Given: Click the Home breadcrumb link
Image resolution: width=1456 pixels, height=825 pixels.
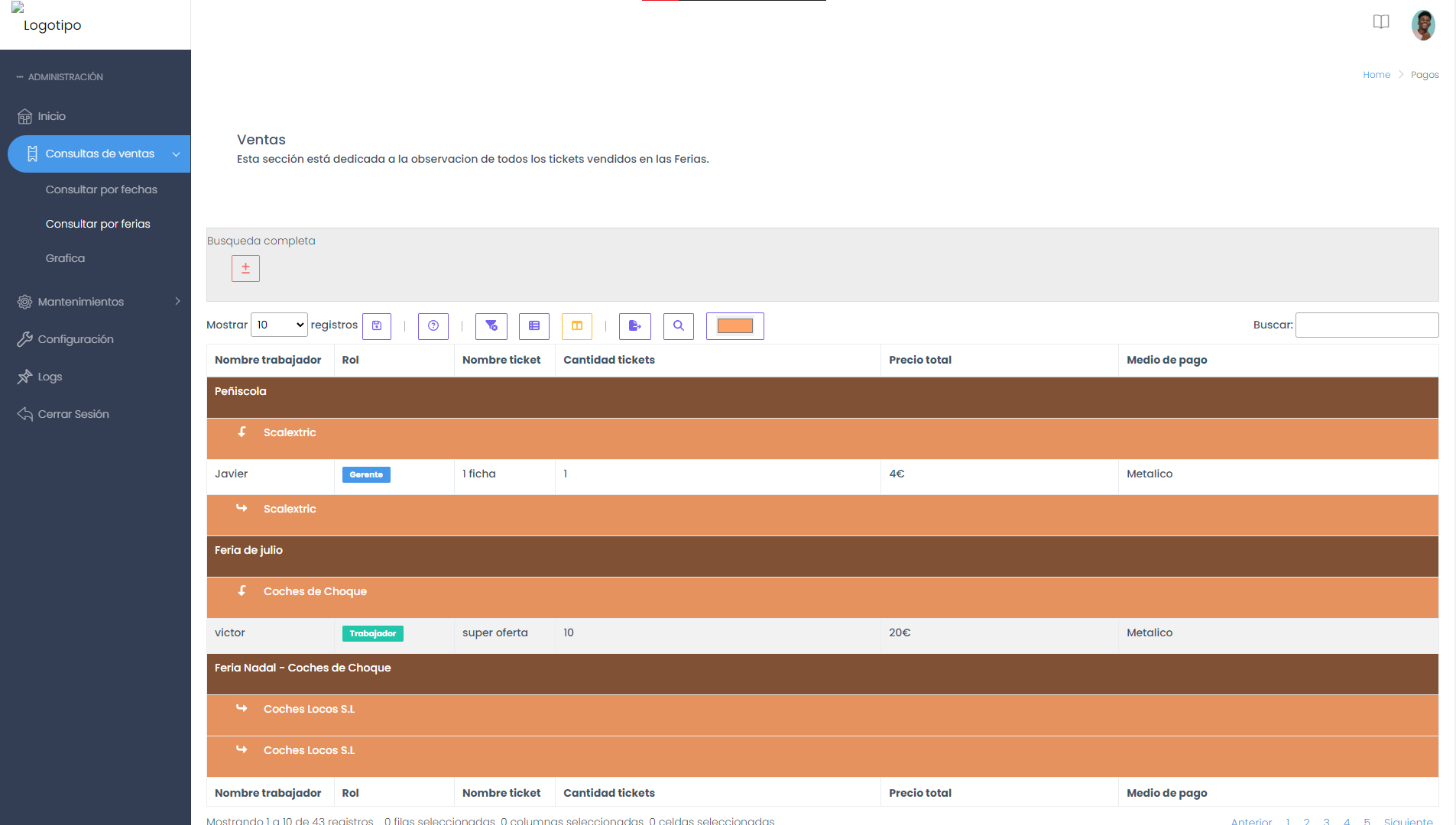Looking at the screenshot, I should (x=1377, y=75).
